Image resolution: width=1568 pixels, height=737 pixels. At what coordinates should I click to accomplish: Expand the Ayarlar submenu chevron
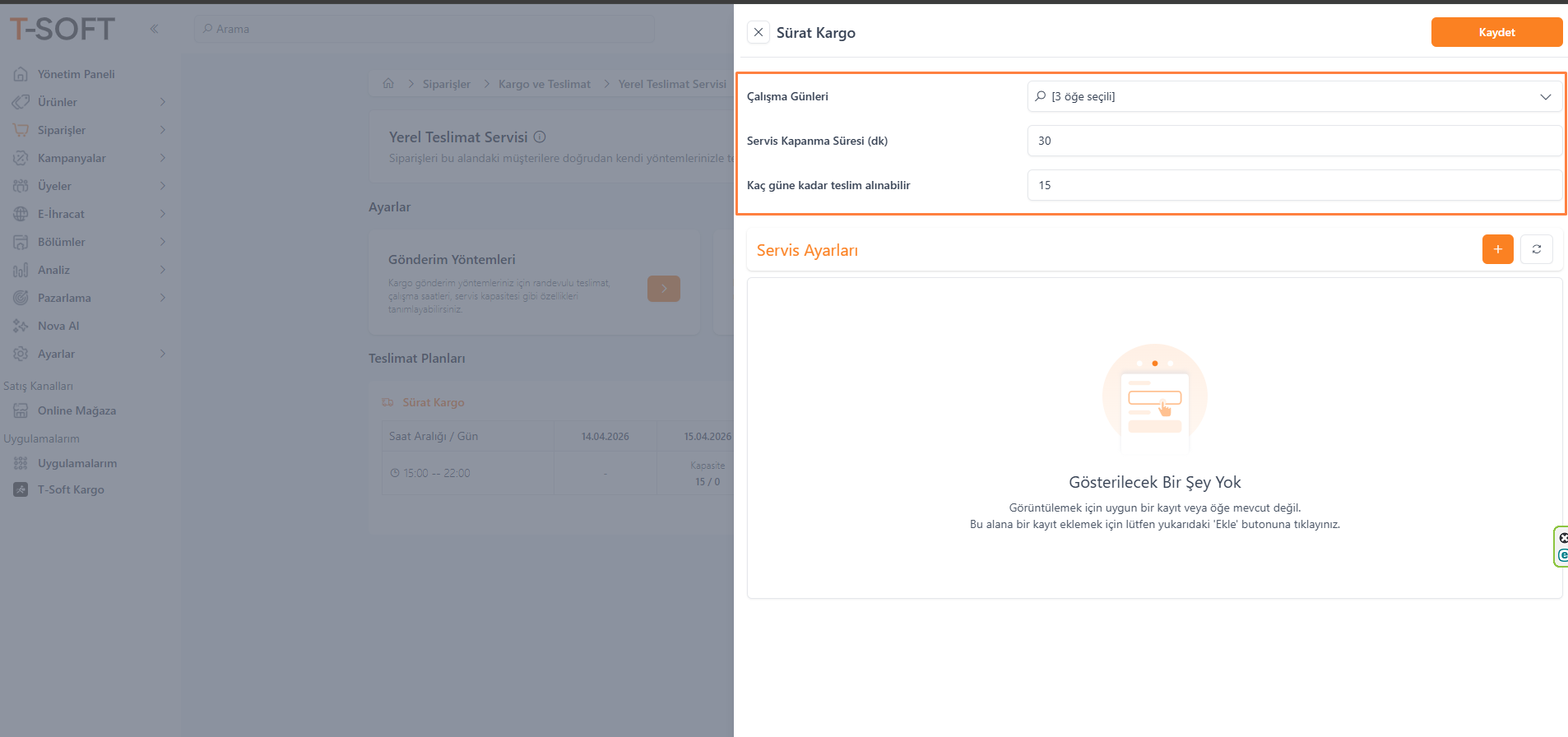(x=163, y=354)
